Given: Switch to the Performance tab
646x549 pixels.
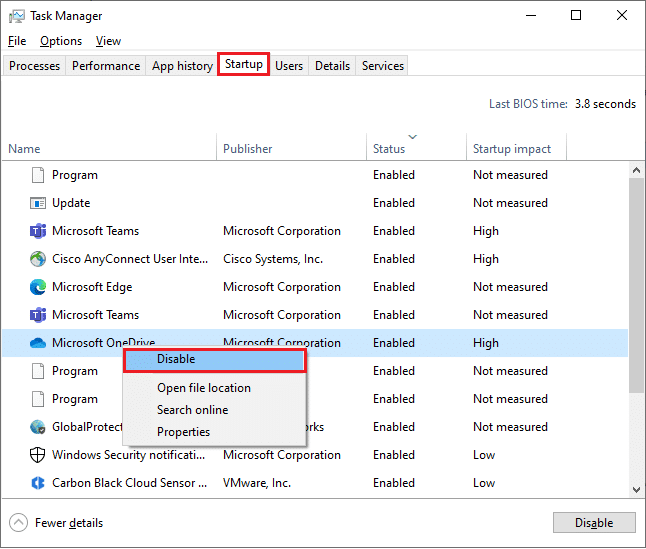Looking at the screenshot, I should [x=106, y=66].
